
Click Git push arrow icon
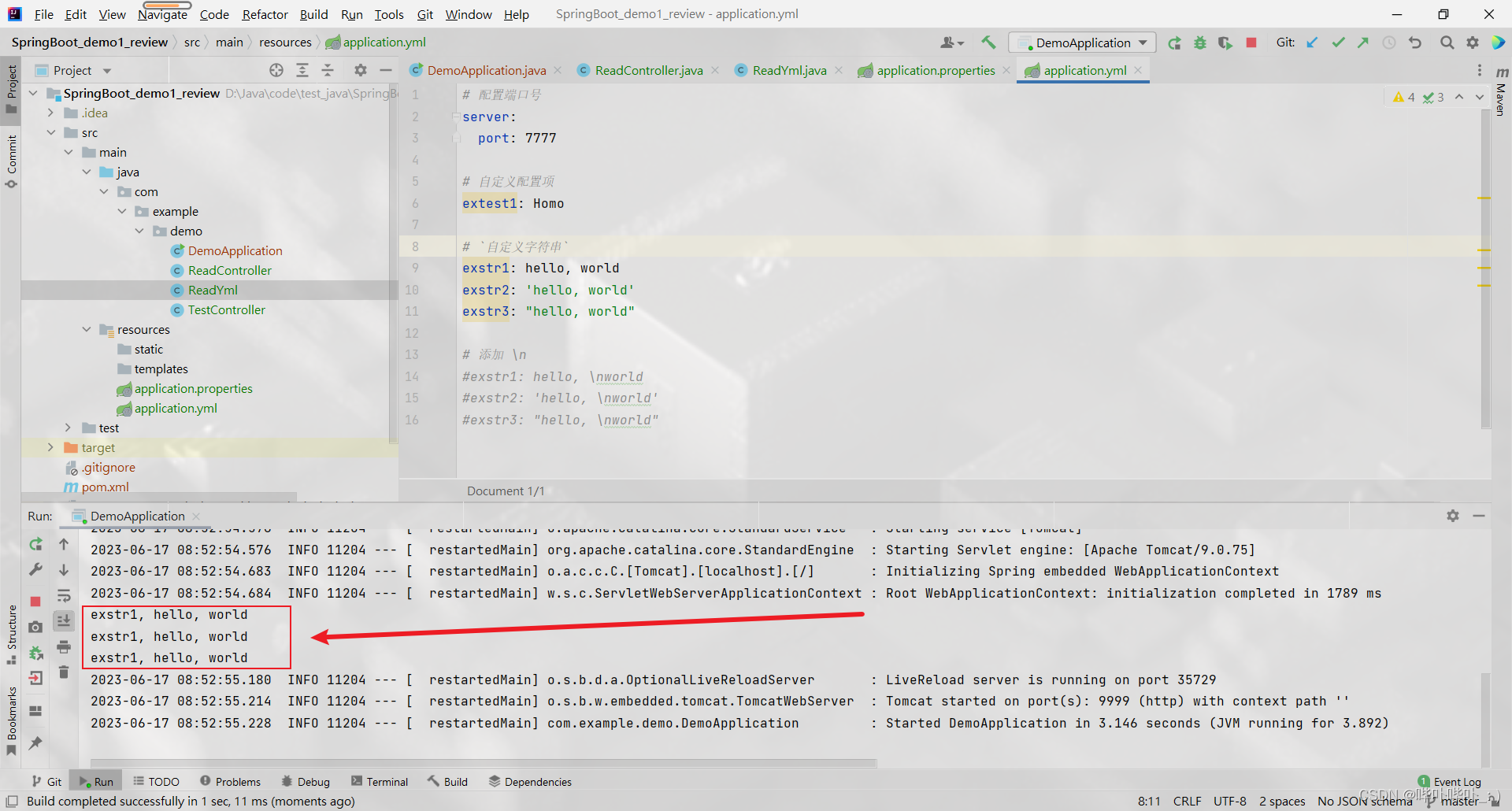(x=1363, y=43)
